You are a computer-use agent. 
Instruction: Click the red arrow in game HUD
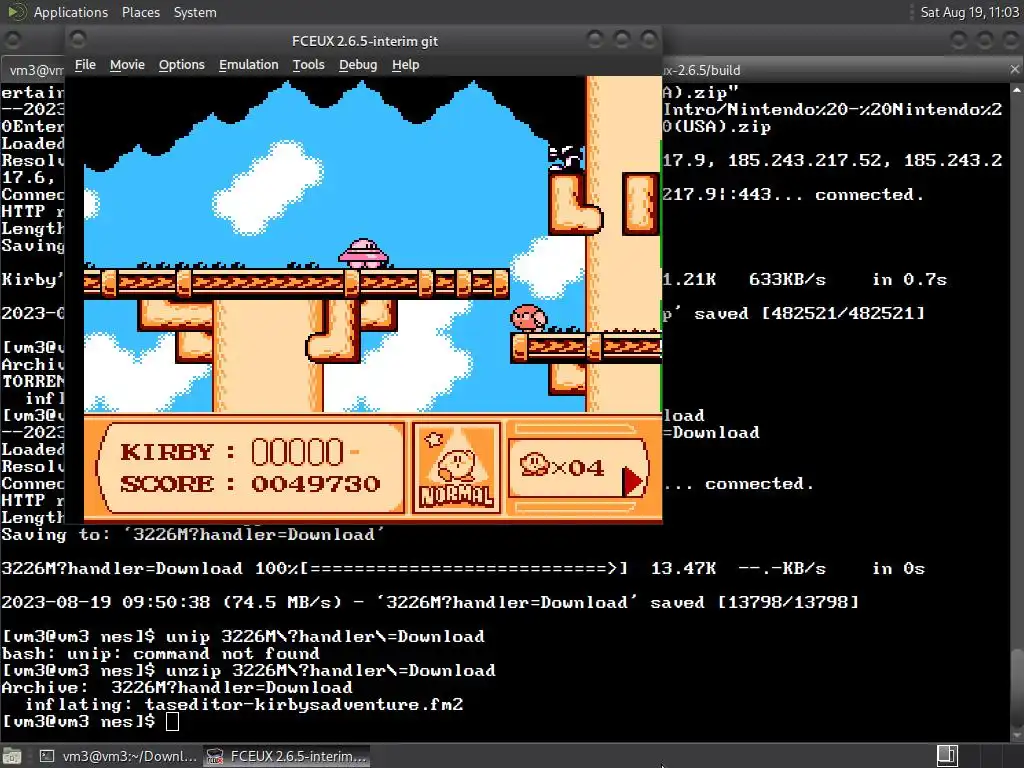pos(632,482)
